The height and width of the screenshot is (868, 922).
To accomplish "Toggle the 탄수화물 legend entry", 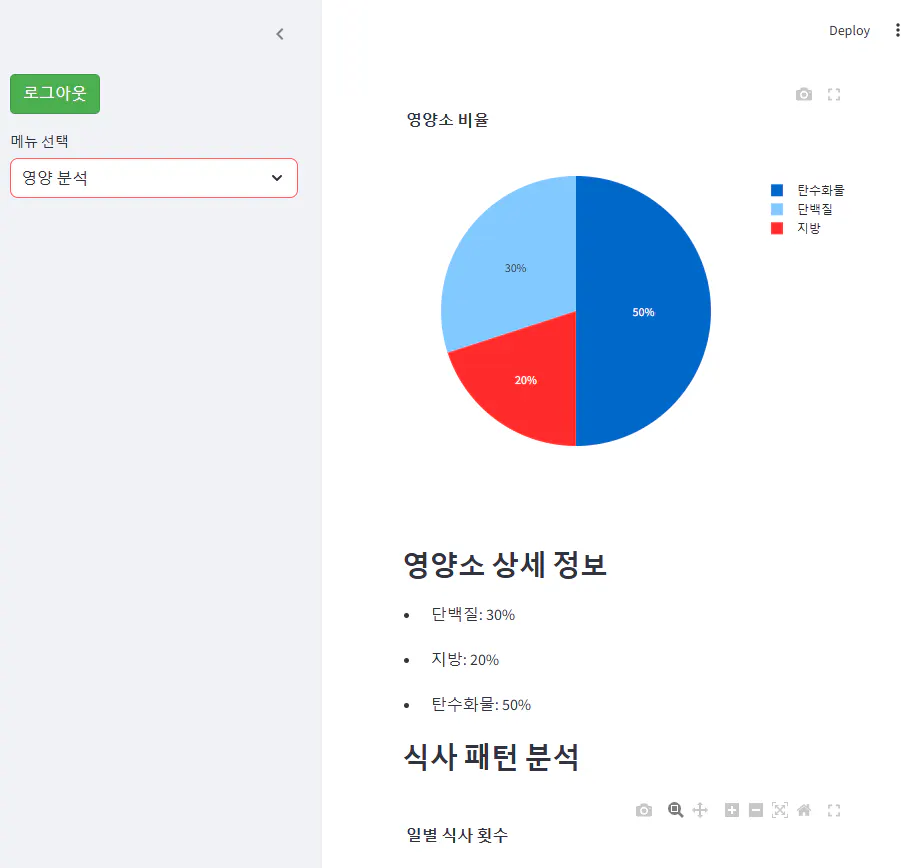I will click(807, 190).
